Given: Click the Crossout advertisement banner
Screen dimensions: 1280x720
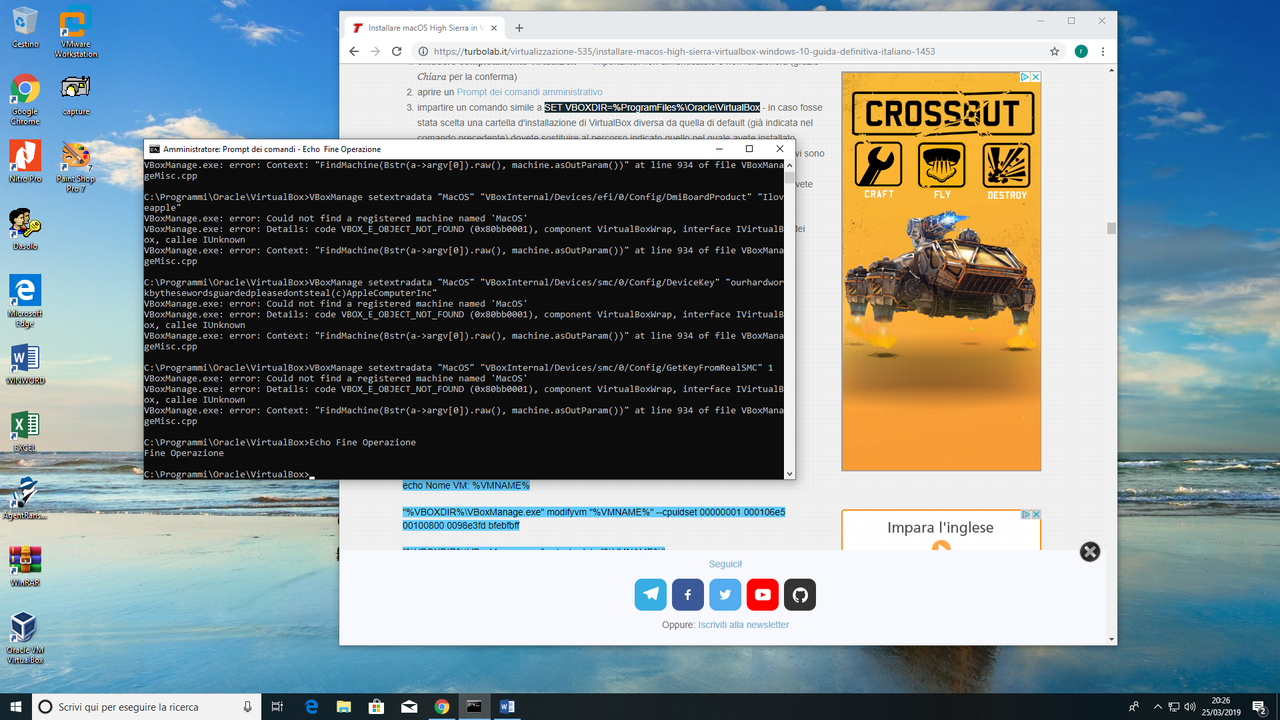Looking at the screenshot, I should [941, 271].
